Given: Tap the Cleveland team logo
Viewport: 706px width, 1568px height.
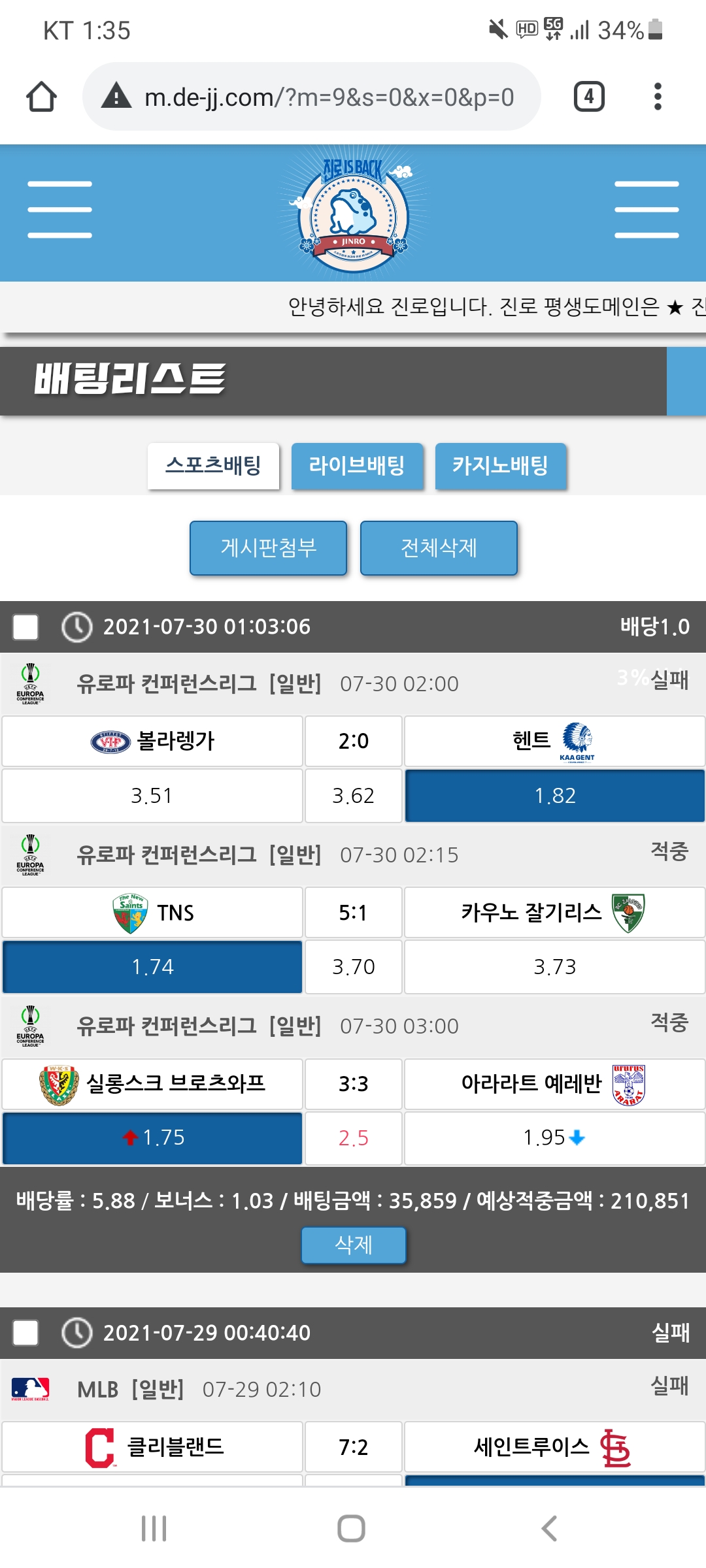Looking at the screenshot, I should click(100, 1448).
